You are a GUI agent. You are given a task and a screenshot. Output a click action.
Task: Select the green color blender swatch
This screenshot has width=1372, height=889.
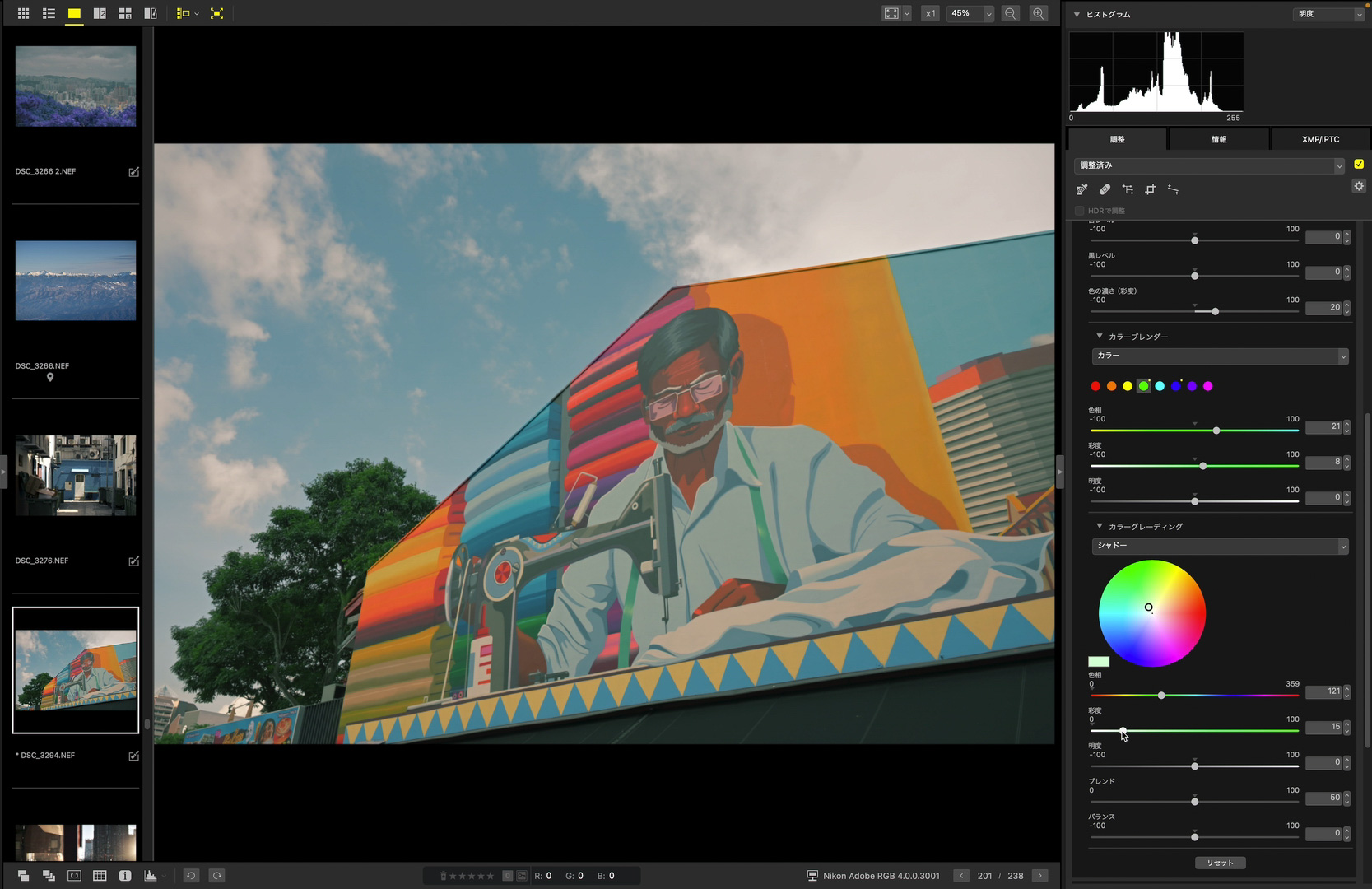(x=1144, y=386)
